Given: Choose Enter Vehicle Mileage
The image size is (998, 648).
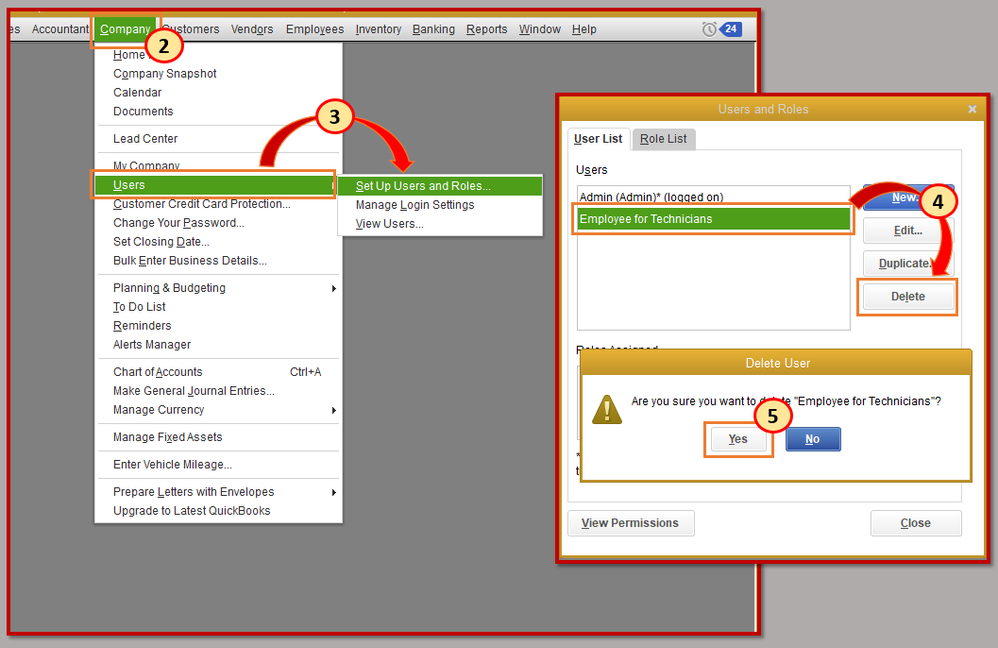Looking at the screenshot, I should [x=172, y=465].
